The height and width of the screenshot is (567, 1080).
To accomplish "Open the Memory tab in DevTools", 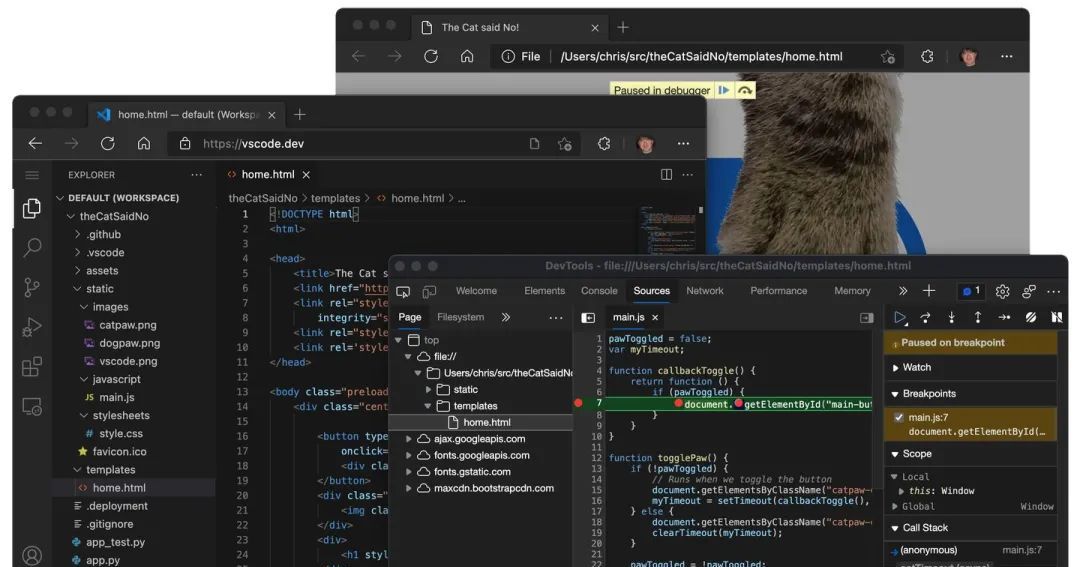I will tap(852, 291).
